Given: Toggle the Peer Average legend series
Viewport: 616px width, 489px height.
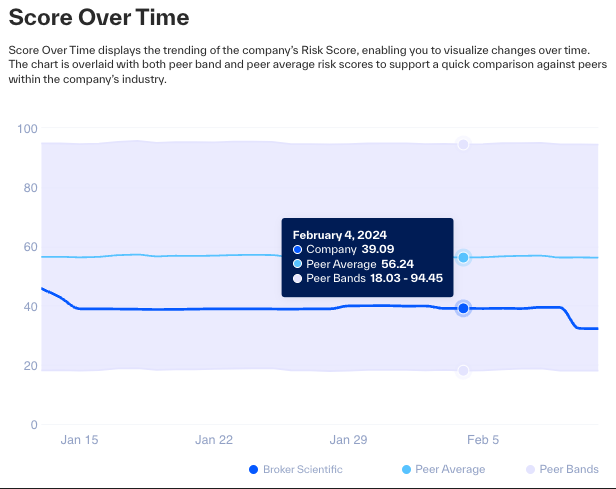Looking at the screenshot, I should click(x=444, y=469).
